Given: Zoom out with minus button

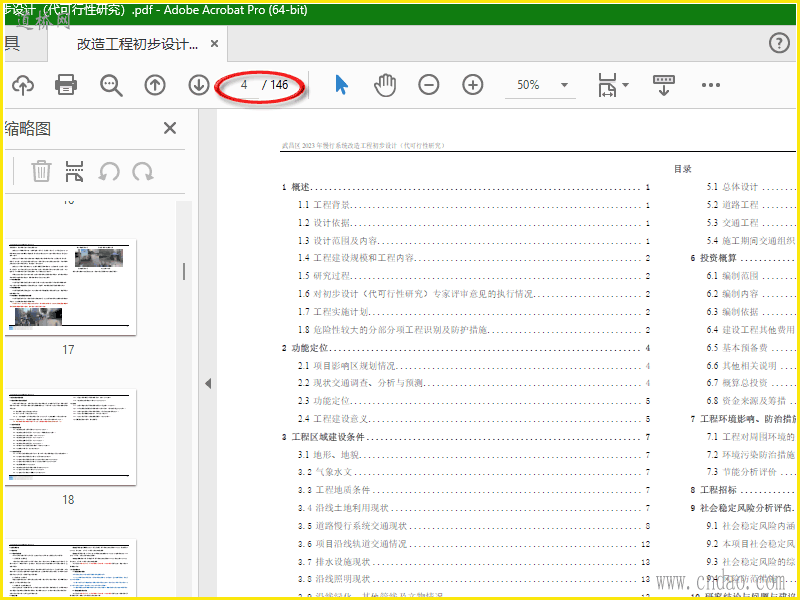Looking at the screenshot, I should (x=429, y=85).
